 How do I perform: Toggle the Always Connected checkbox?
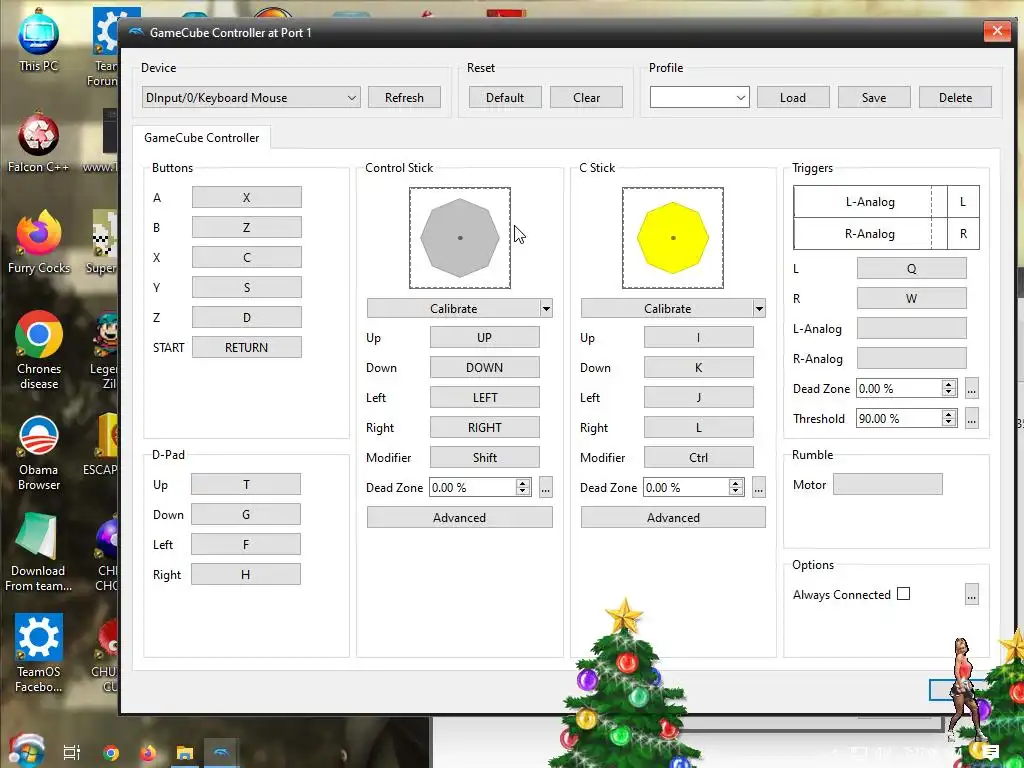[x=903, y=594]
